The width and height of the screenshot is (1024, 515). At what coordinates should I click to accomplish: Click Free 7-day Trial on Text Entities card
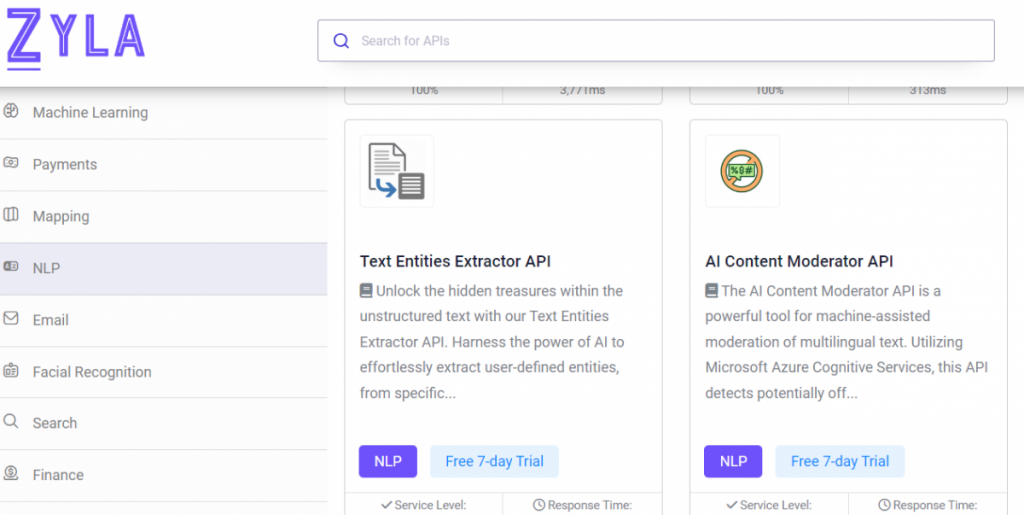click(x=494, y=461)
